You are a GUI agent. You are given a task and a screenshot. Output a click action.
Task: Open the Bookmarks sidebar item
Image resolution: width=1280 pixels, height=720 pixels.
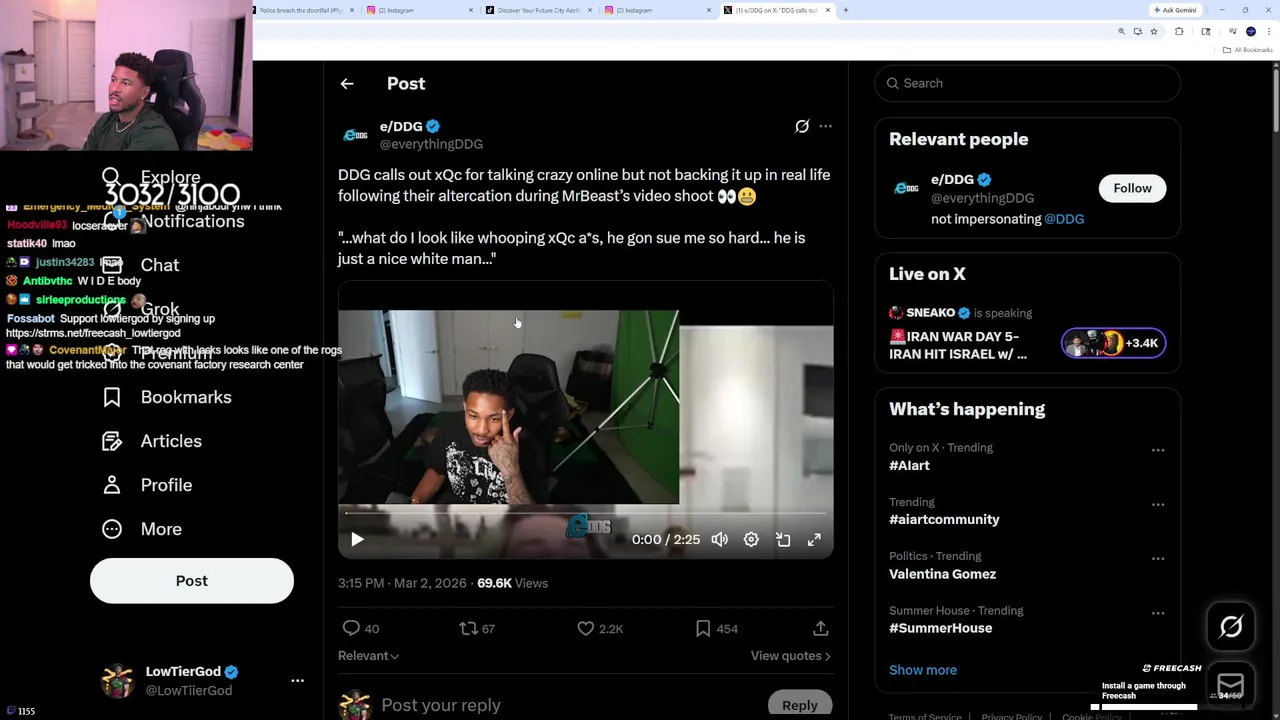click(168, 397)
